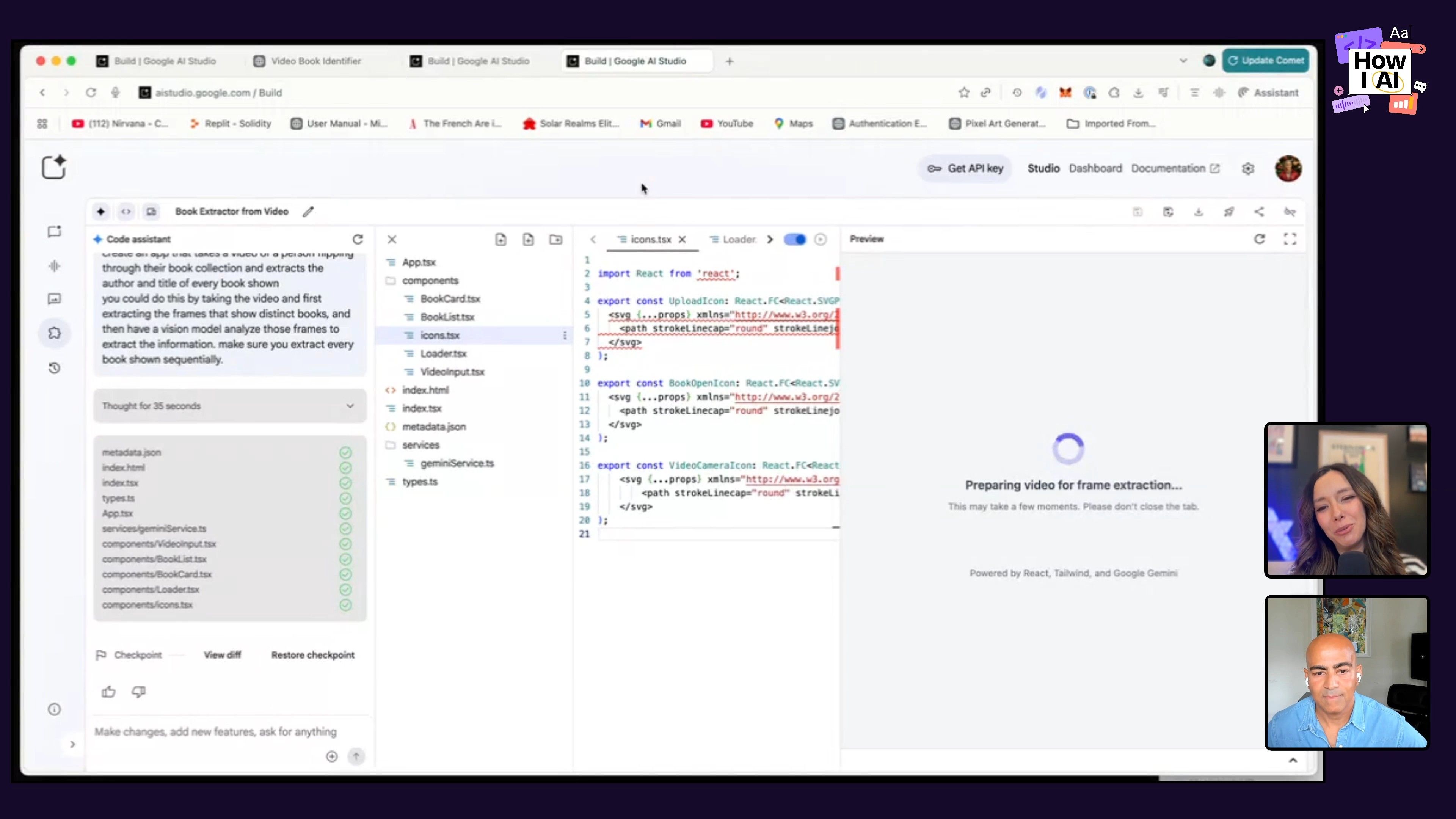Open BookList.tsx file
This screenshot has width=1456, height=819.
(447, 317)
